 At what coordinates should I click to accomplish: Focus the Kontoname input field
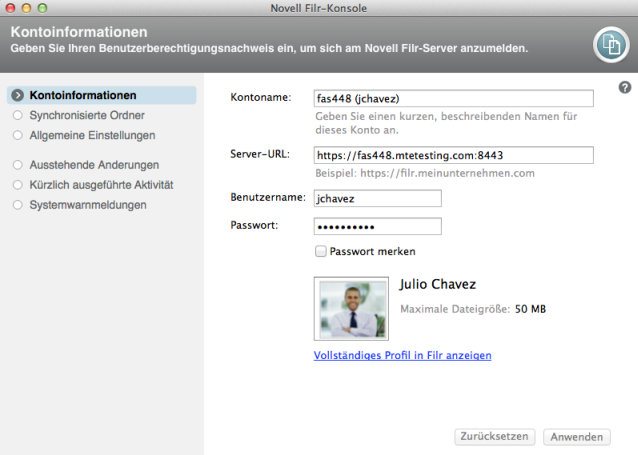click(x=453, y=98)
